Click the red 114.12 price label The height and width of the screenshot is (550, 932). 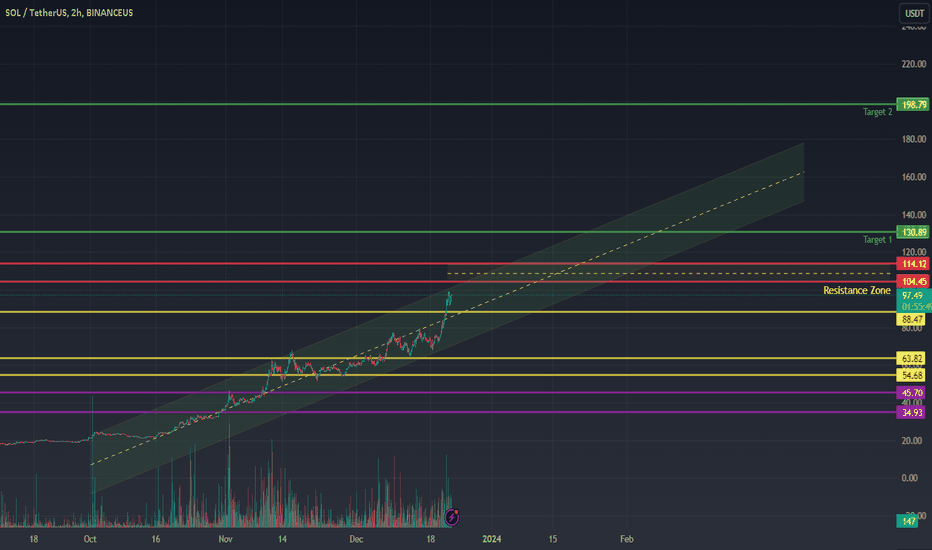913,263
